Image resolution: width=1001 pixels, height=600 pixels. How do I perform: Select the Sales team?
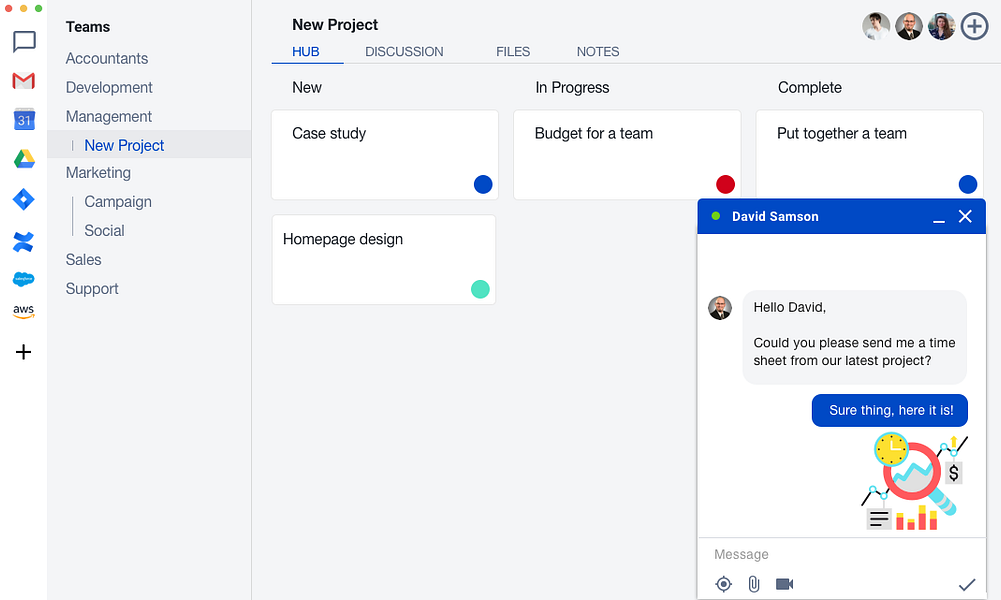coord(84,260)
